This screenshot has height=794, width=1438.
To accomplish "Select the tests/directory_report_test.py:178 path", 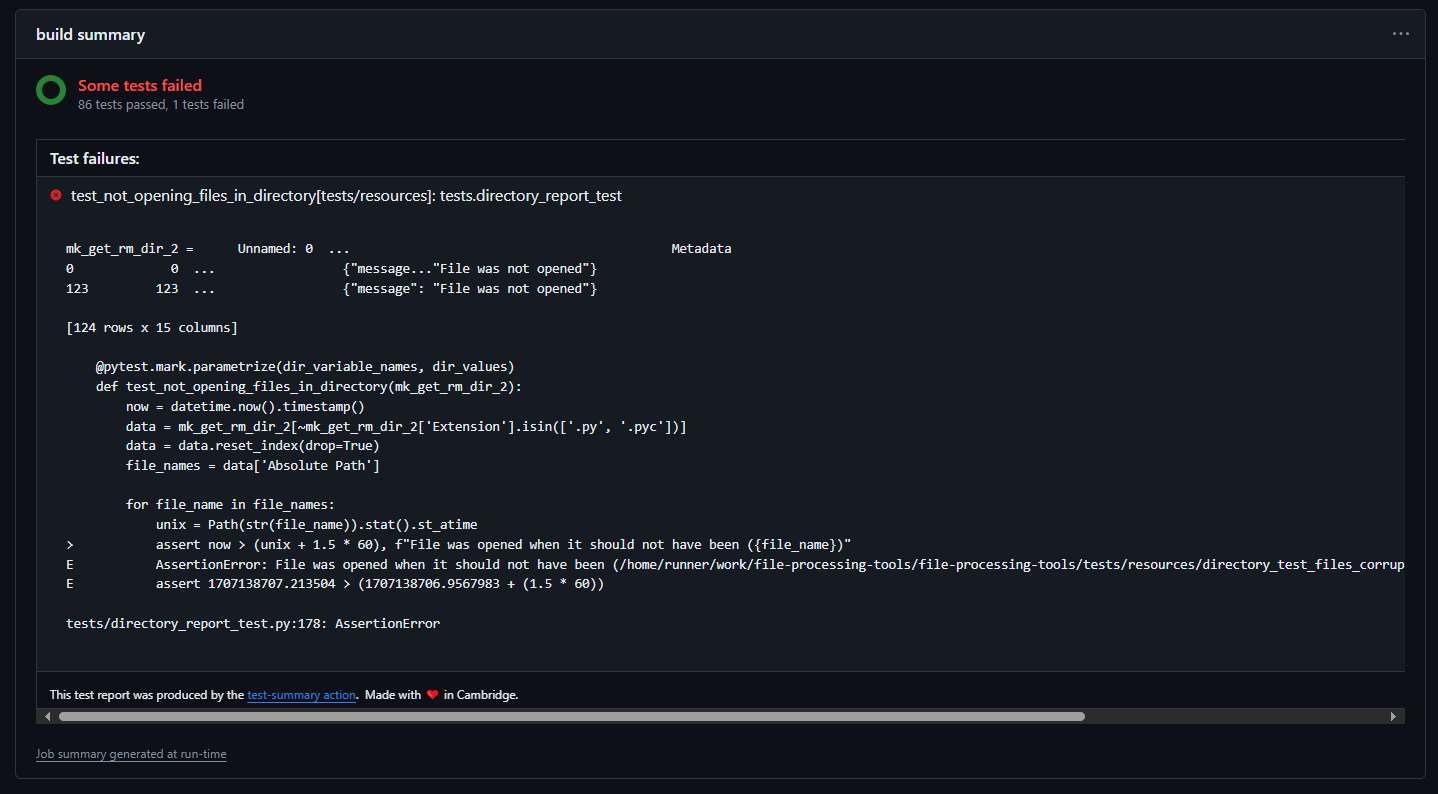I will pos(253,623).
